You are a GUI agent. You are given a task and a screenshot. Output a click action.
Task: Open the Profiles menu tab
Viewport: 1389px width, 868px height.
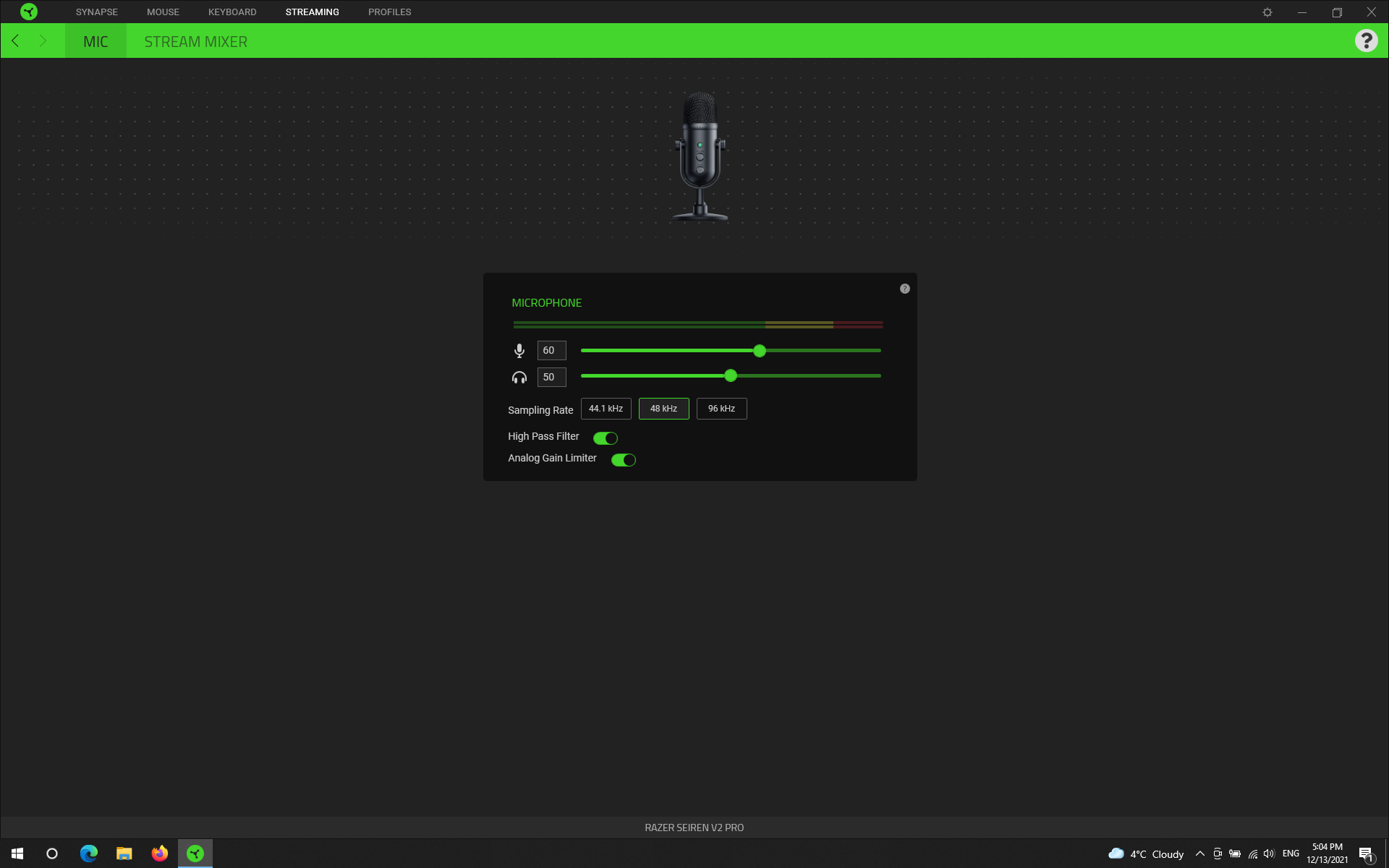tap(389, 12)
